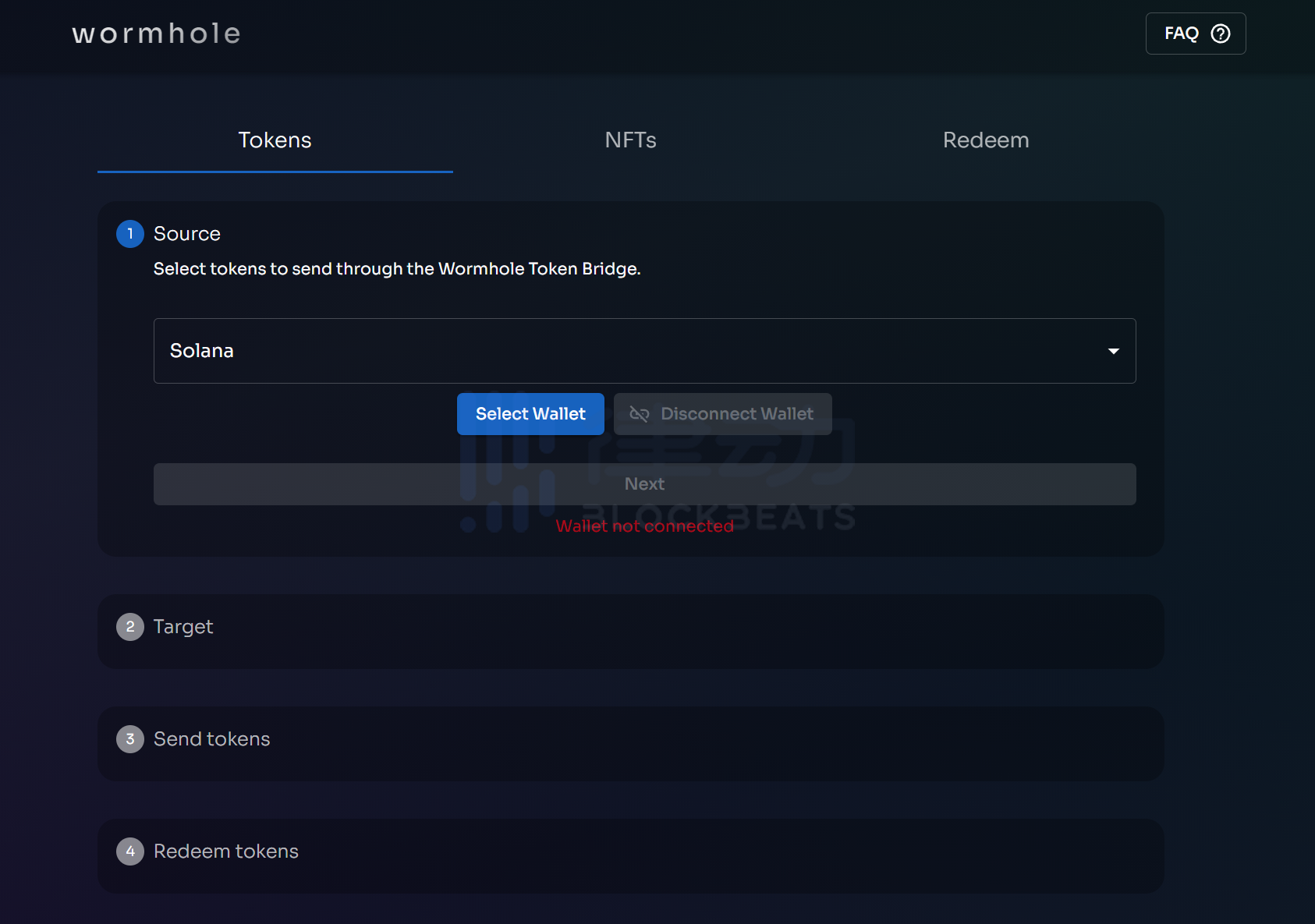This screenshot has height=924, width=1315.
Task: Click the step 2 number badge
Action: point(130,627)
